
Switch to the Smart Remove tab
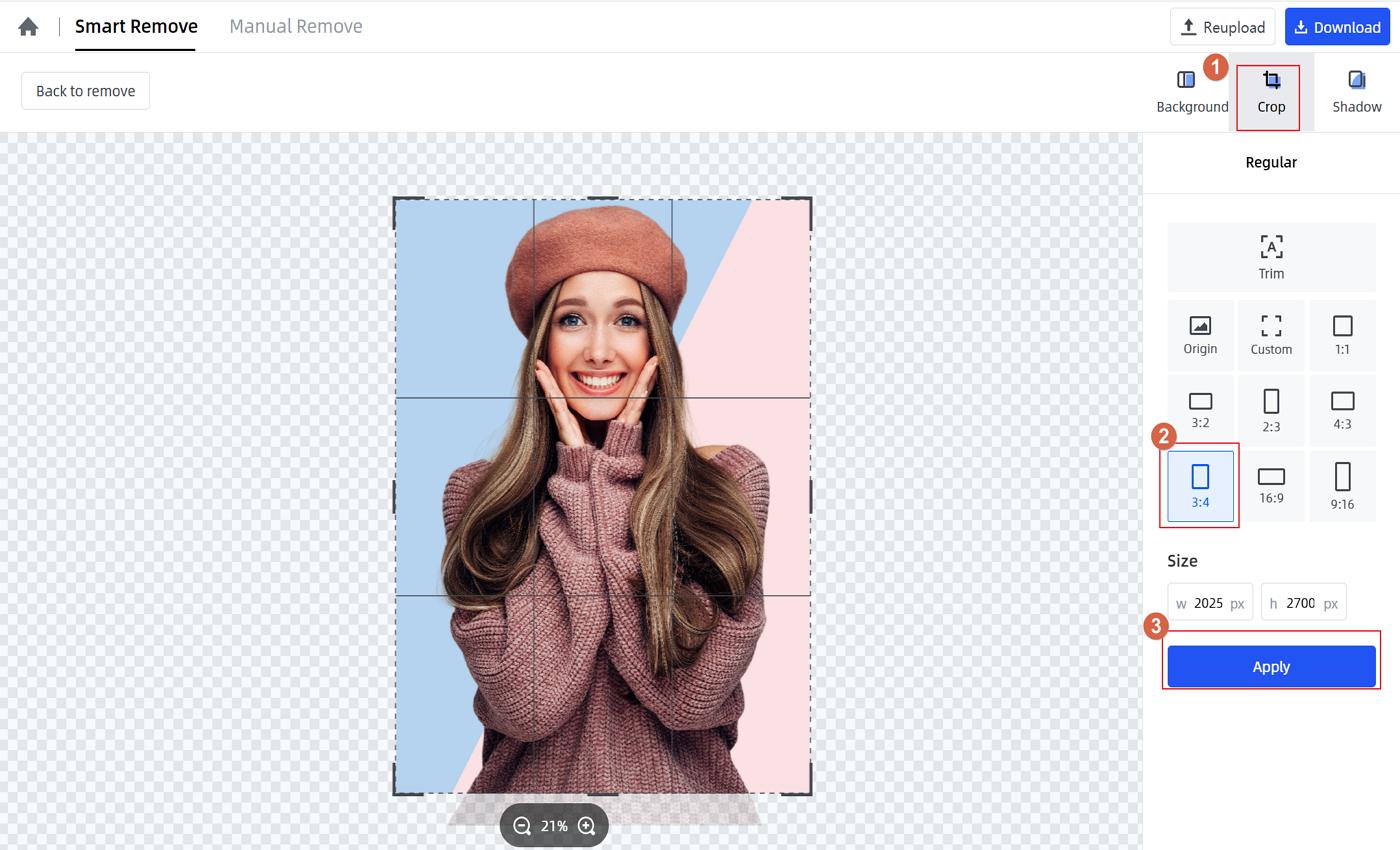[136, 27]
